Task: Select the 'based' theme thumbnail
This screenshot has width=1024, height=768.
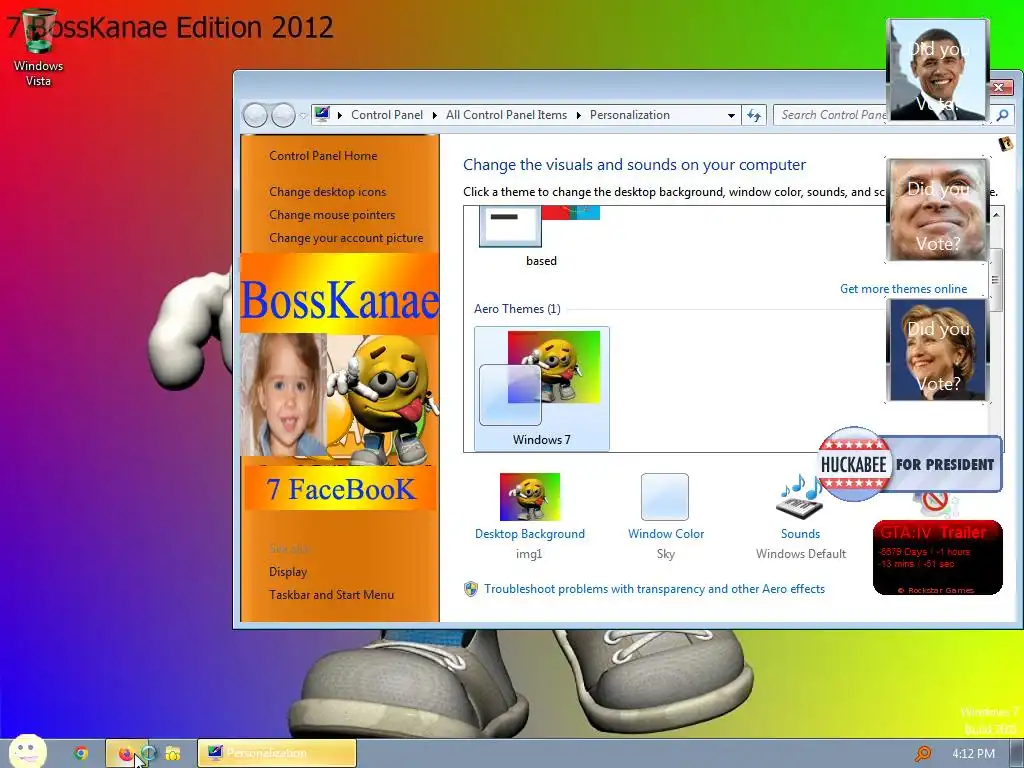Action: 540,235
